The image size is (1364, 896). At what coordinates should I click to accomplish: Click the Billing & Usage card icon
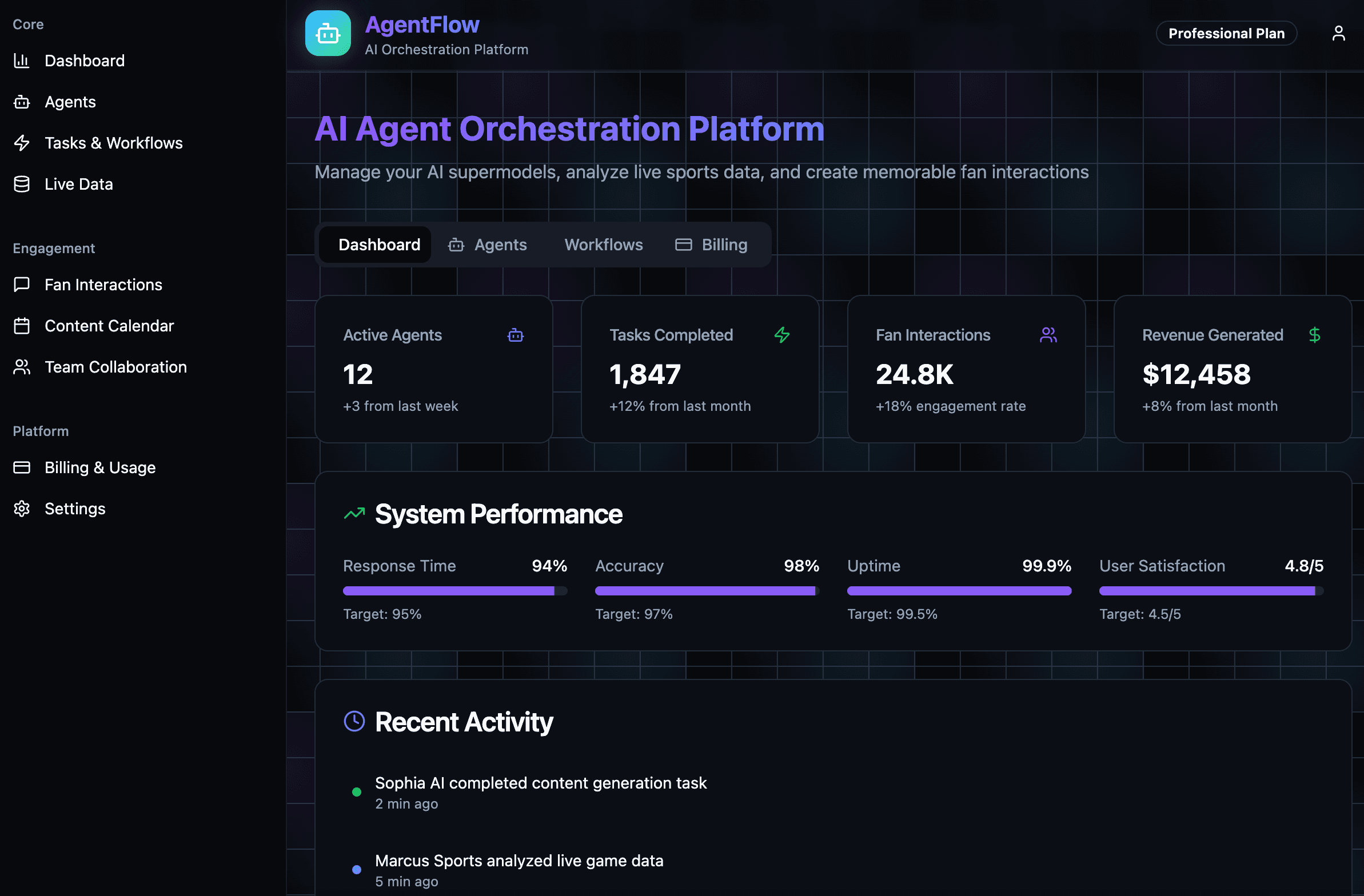pyautogui.click(x=22, y=467)
